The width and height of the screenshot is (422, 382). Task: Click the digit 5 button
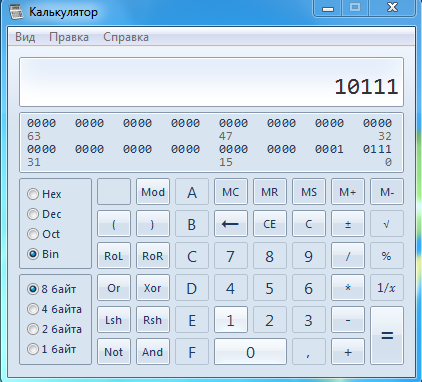coord(270,288)
